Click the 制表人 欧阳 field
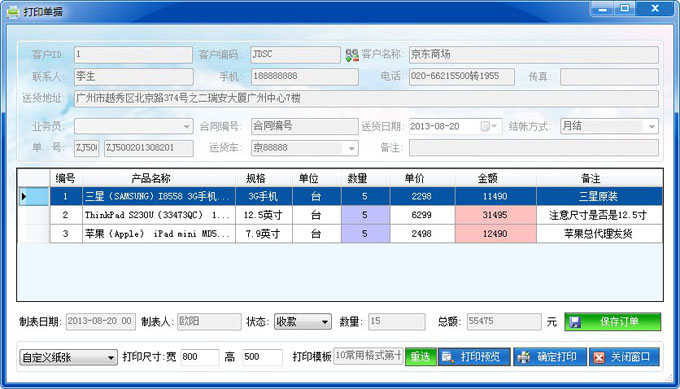 point(209,322)
